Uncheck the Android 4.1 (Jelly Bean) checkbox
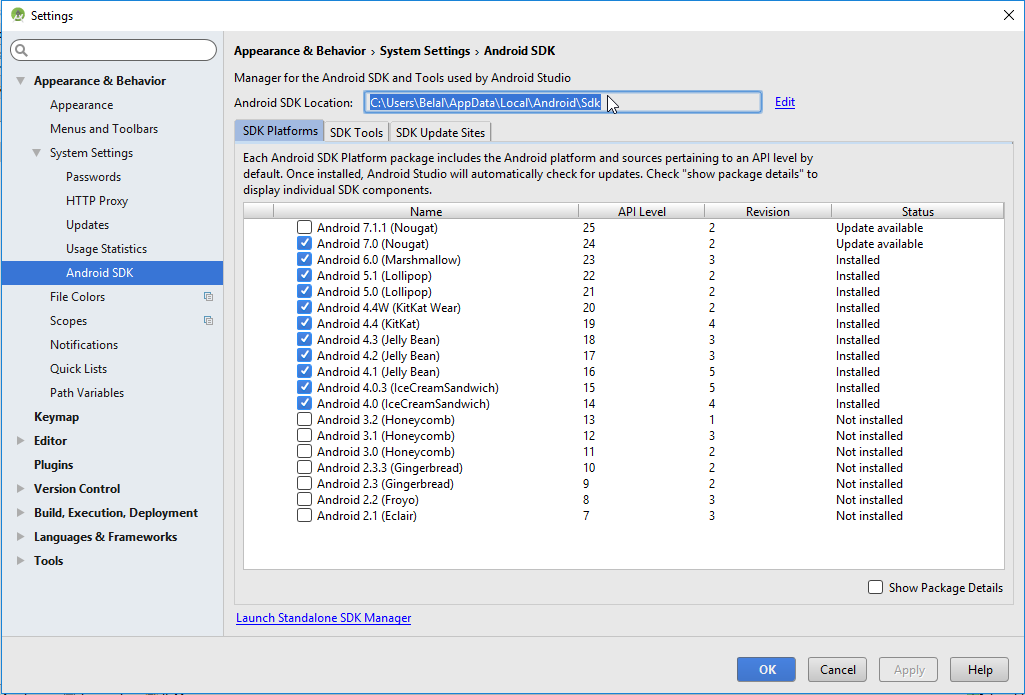The image size is (1025, 695). 304,371
